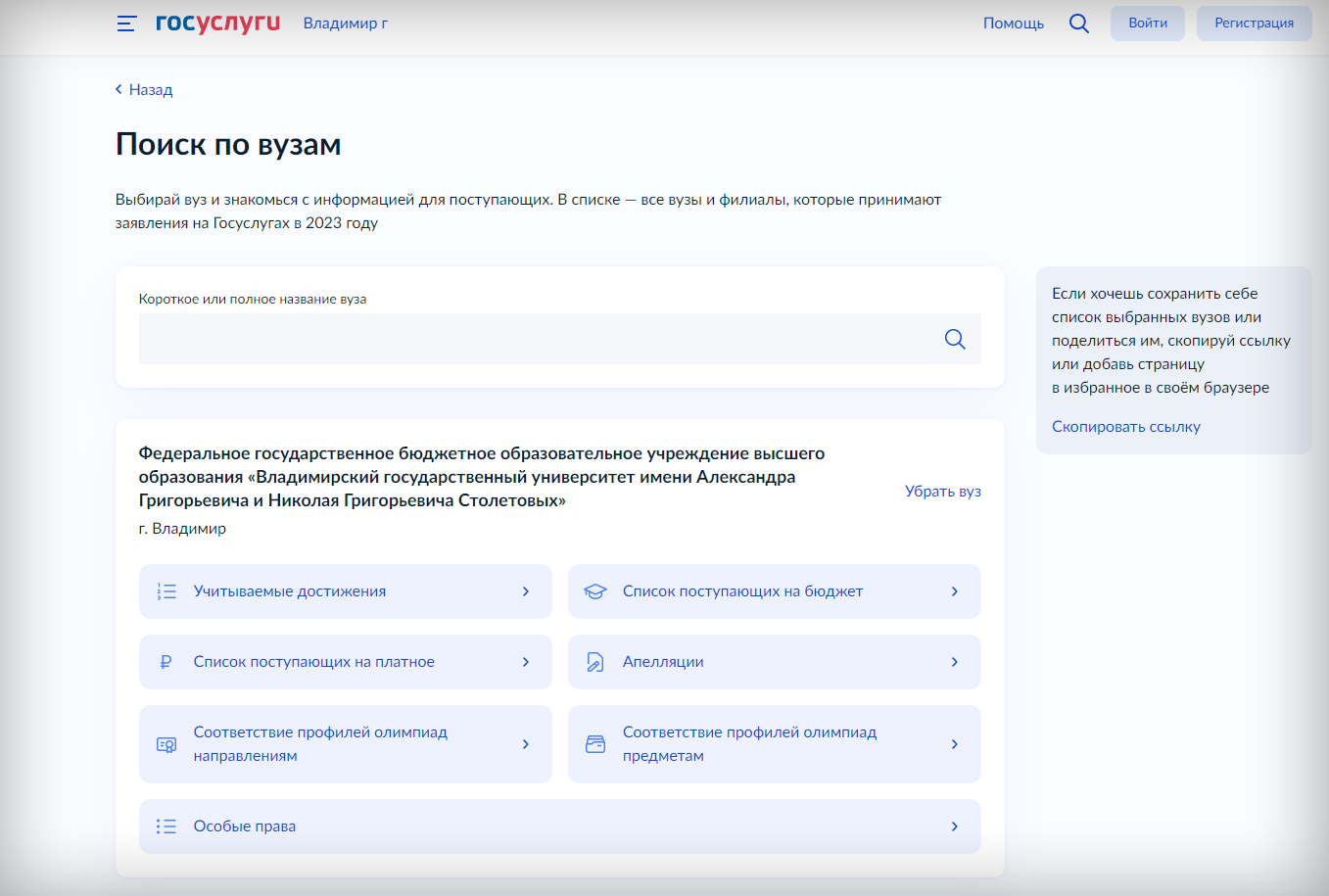Viewport: 1329px width, 896px height.
Task: Click the г. Владимир city text
Action: [182, 529]
